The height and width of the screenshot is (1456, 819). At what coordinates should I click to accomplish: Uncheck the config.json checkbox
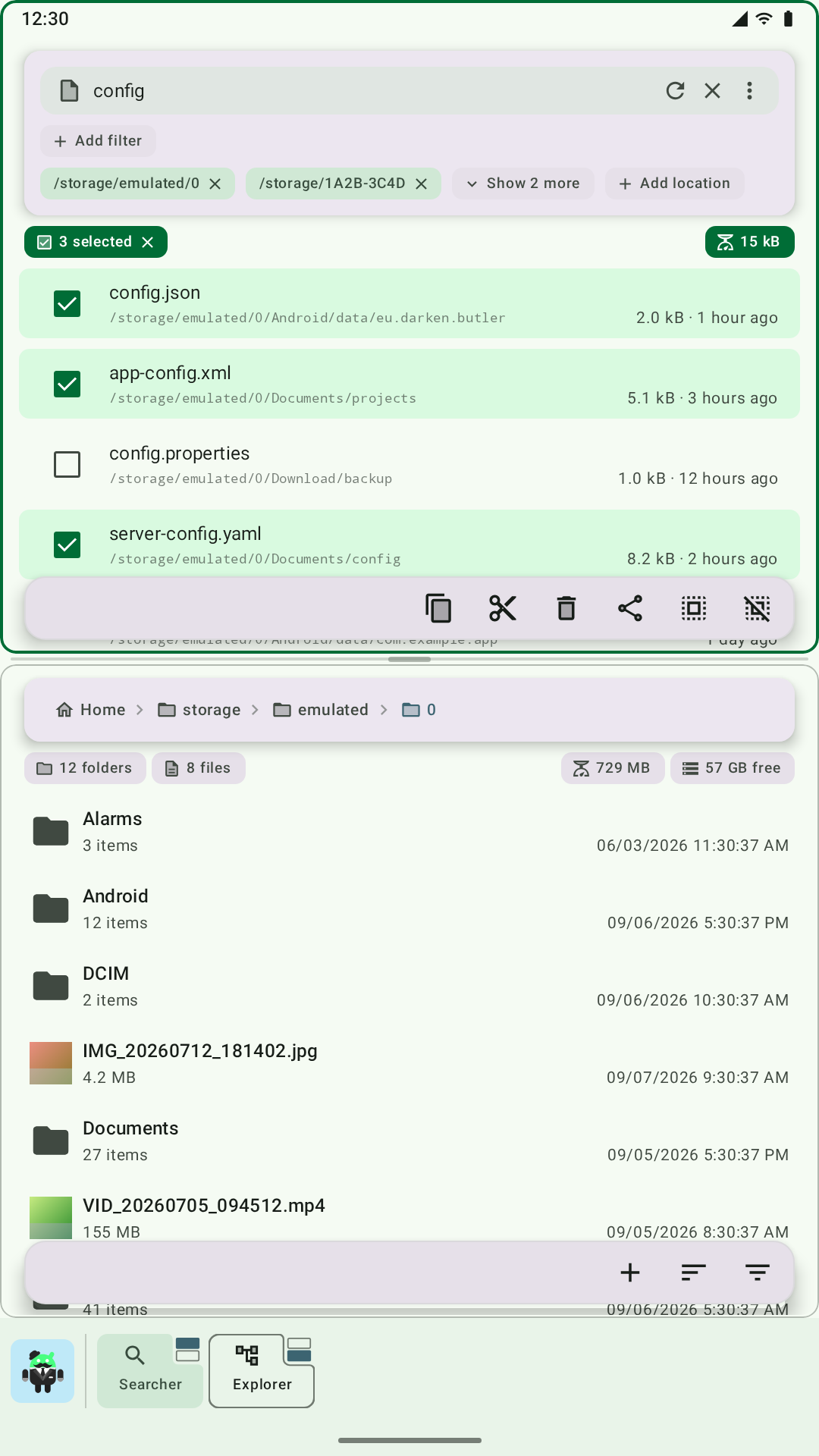tap(67, 304)
